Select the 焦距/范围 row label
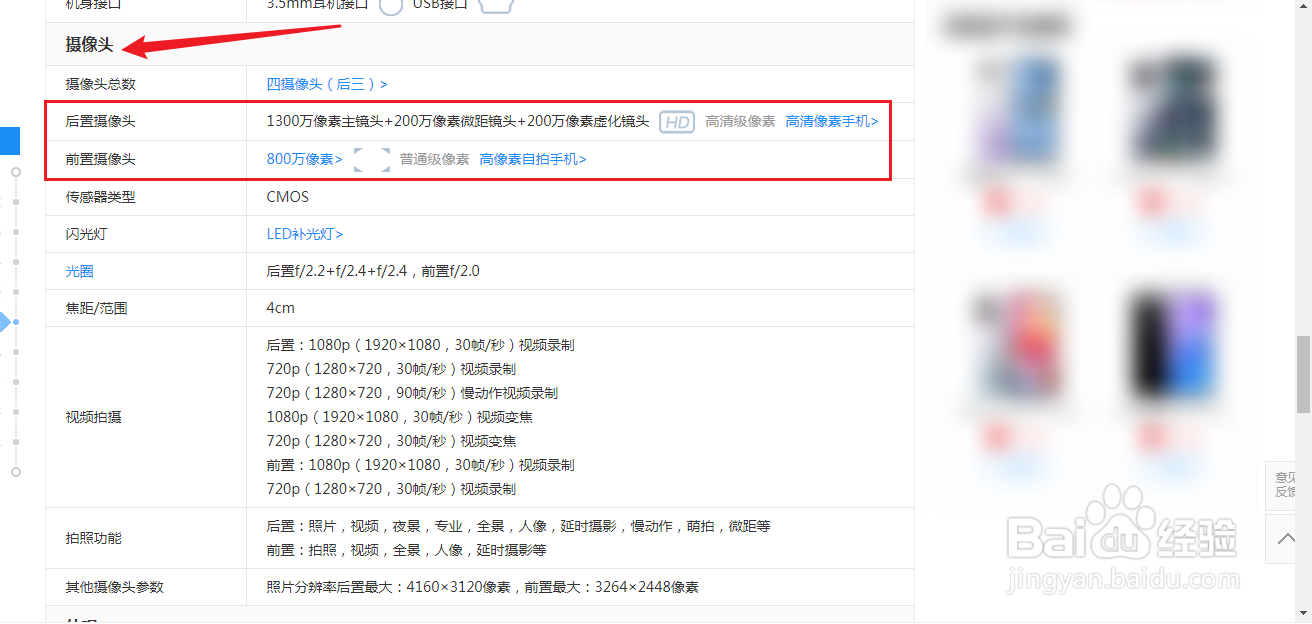1312x624 pixels. pyautogui.click(x=96, y=308)
